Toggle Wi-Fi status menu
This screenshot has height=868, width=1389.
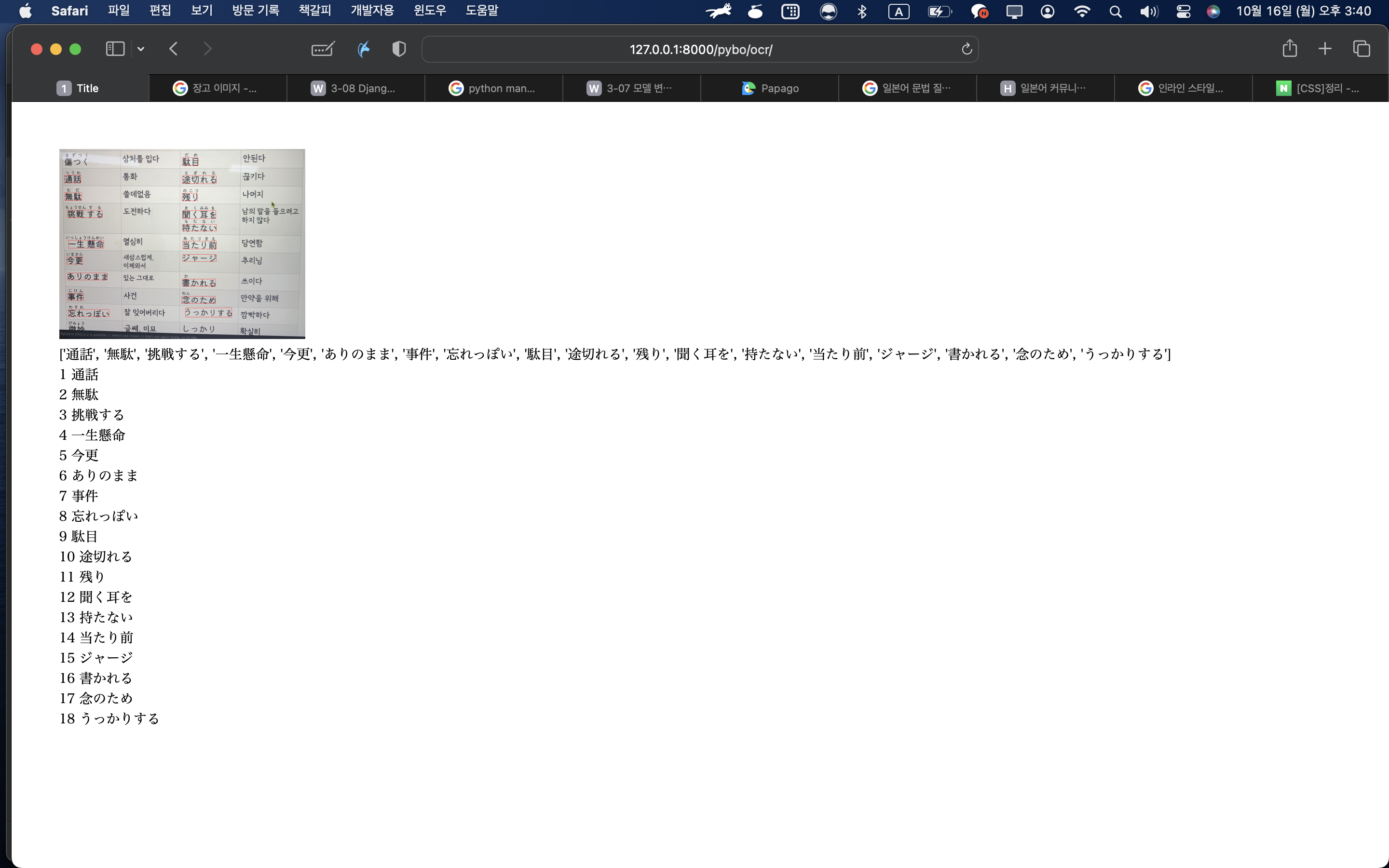click(1082, 12)
